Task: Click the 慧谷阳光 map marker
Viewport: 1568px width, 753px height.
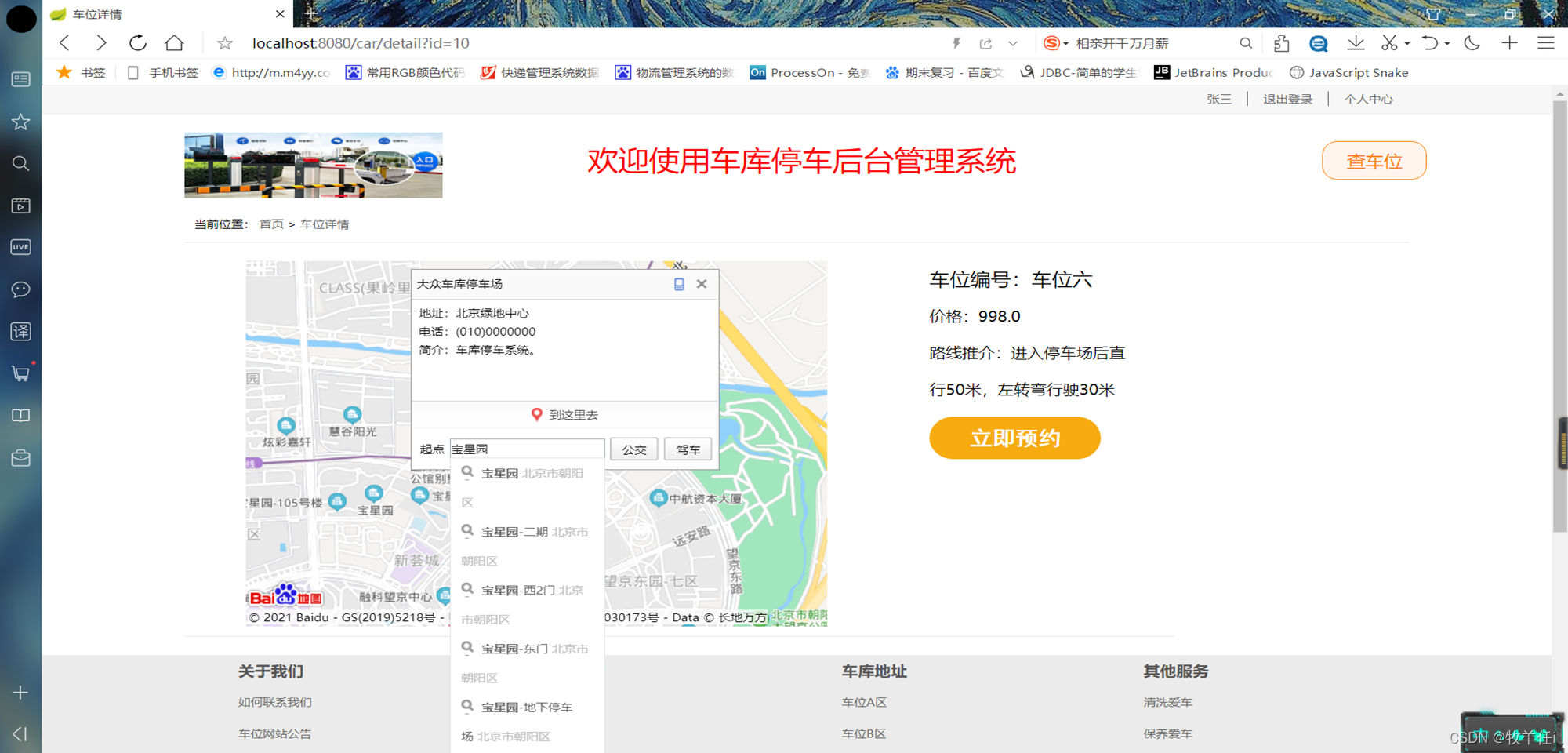Action: (352, 413)
